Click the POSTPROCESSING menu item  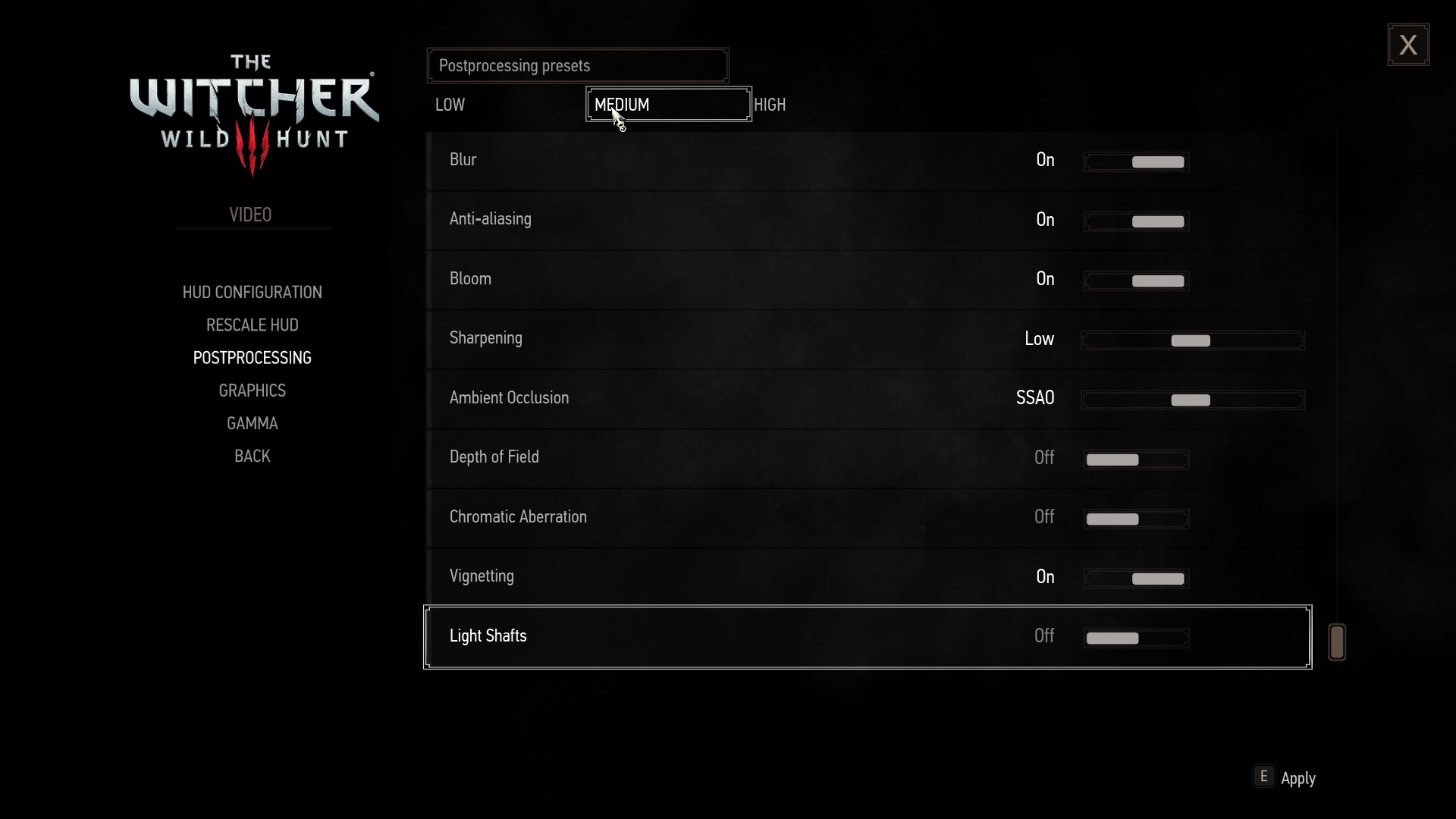tap(252, 357)
